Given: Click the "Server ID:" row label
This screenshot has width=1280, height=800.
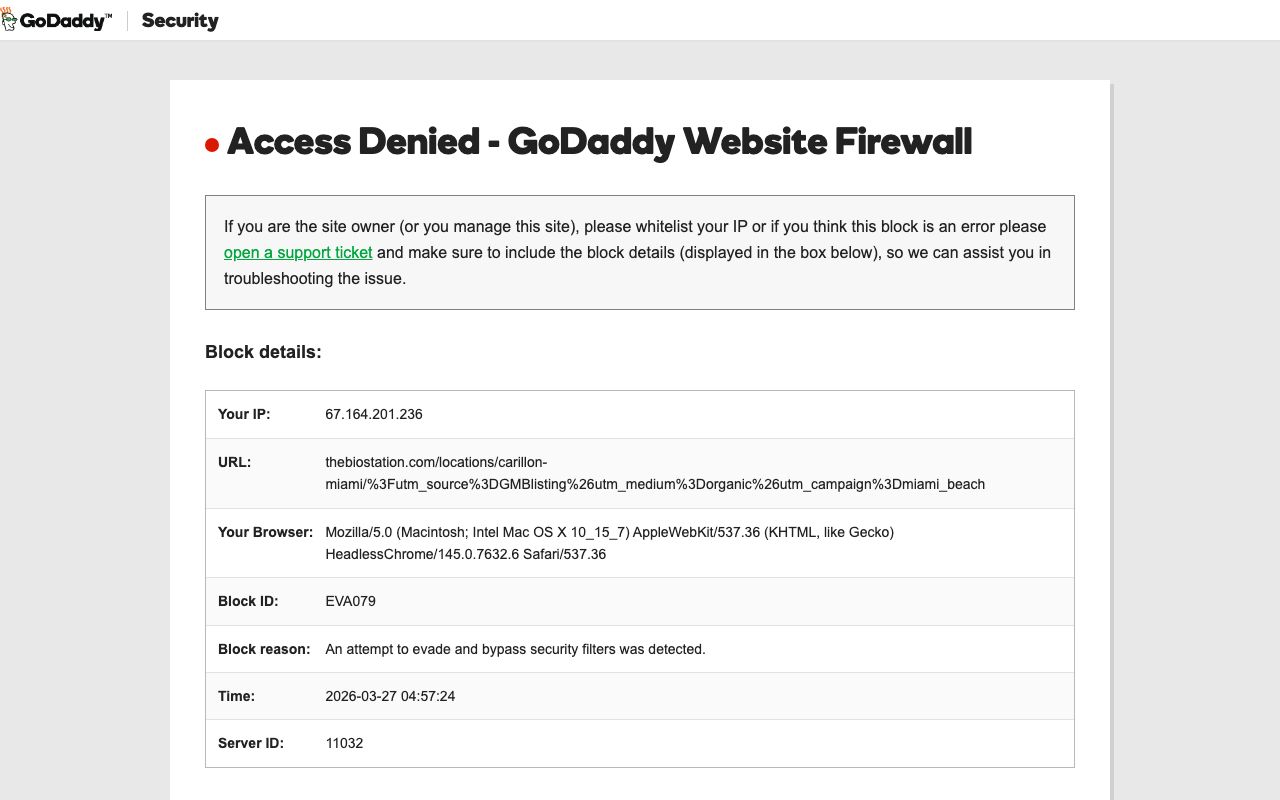Looking at the screenshot, I should point(251,743).
